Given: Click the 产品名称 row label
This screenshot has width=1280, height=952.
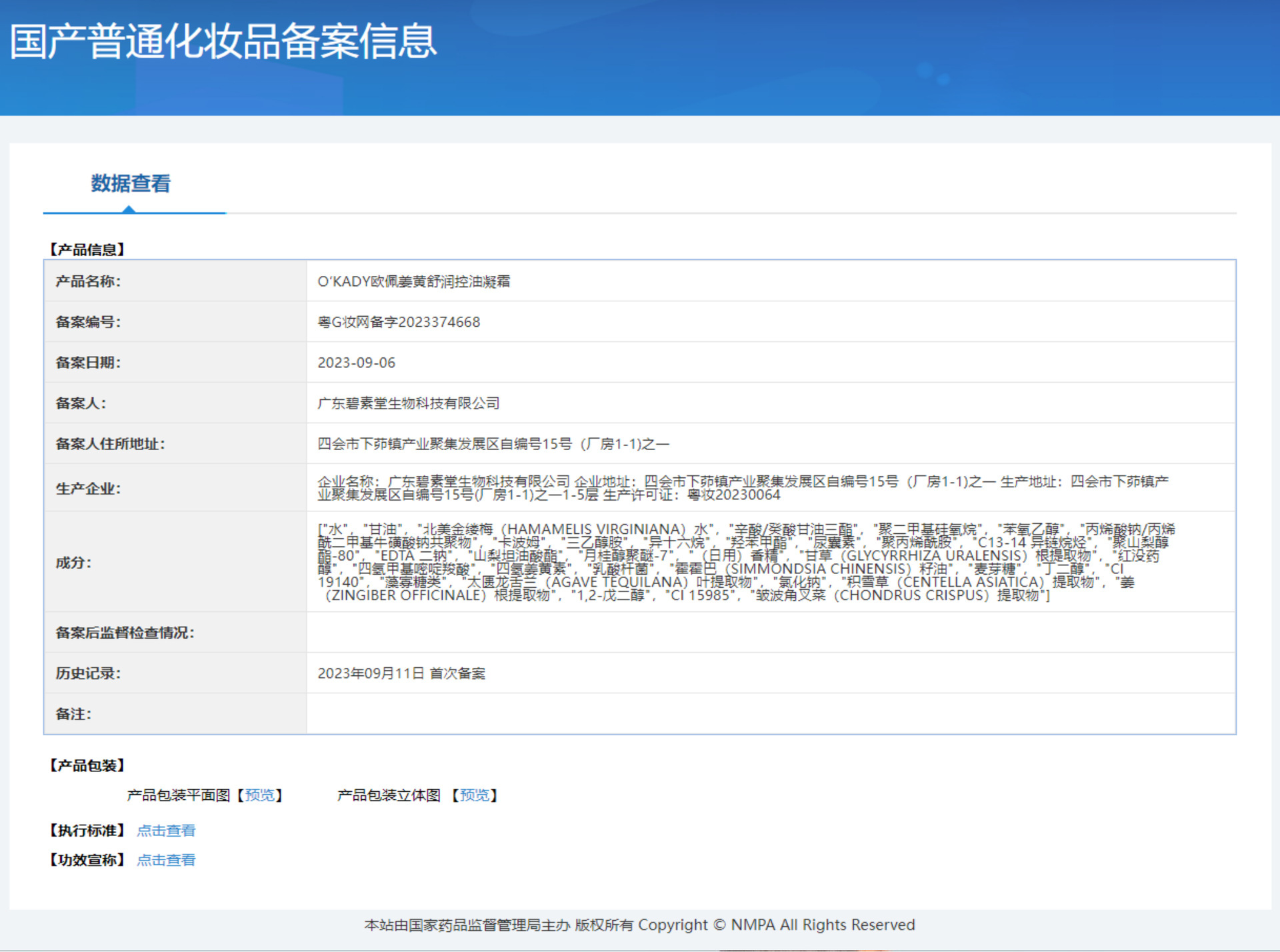Looking at the screenshot, I should (x=88, y=281).
